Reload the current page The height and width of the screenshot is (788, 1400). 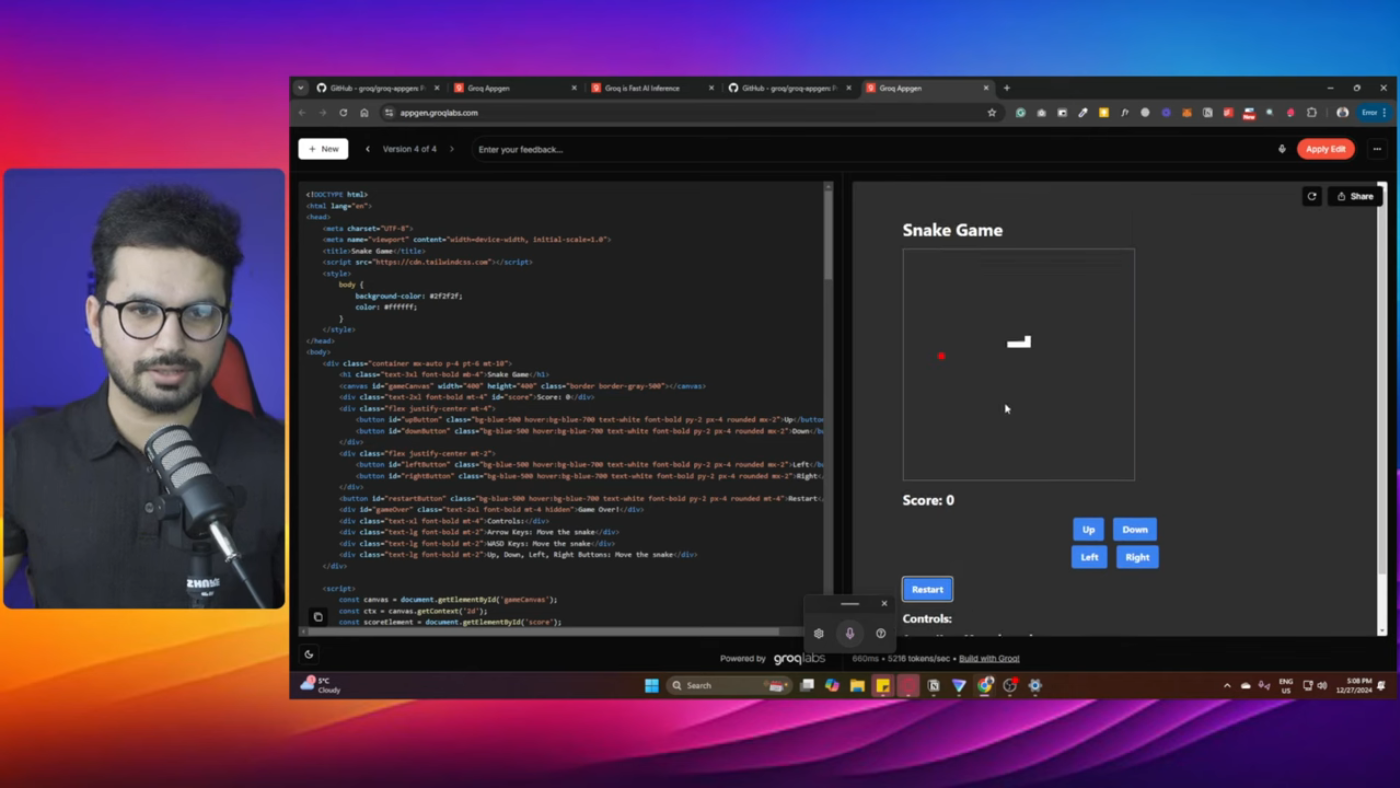(343, 113)
